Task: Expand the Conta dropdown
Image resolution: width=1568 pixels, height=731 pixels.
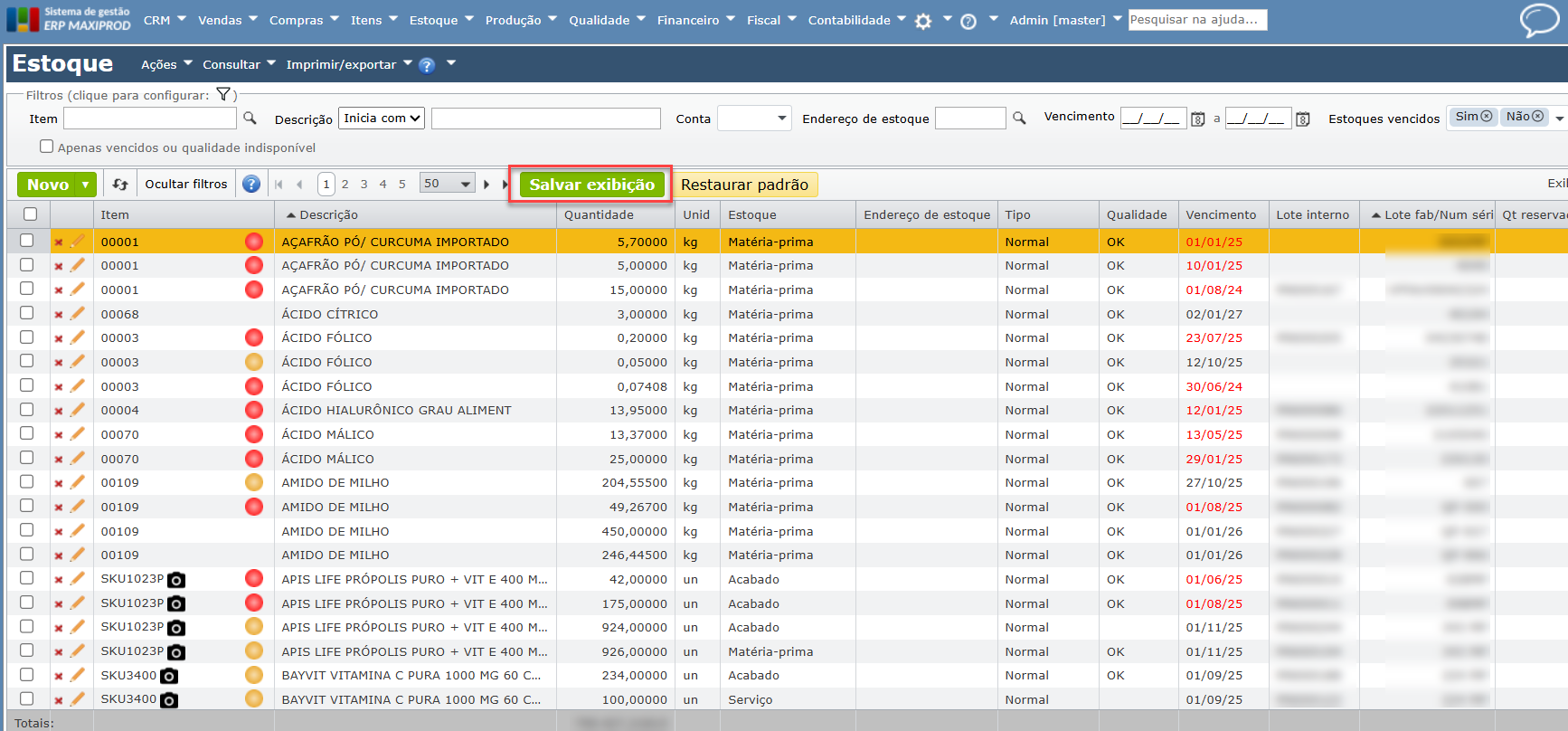Action: tap(754, 119)
